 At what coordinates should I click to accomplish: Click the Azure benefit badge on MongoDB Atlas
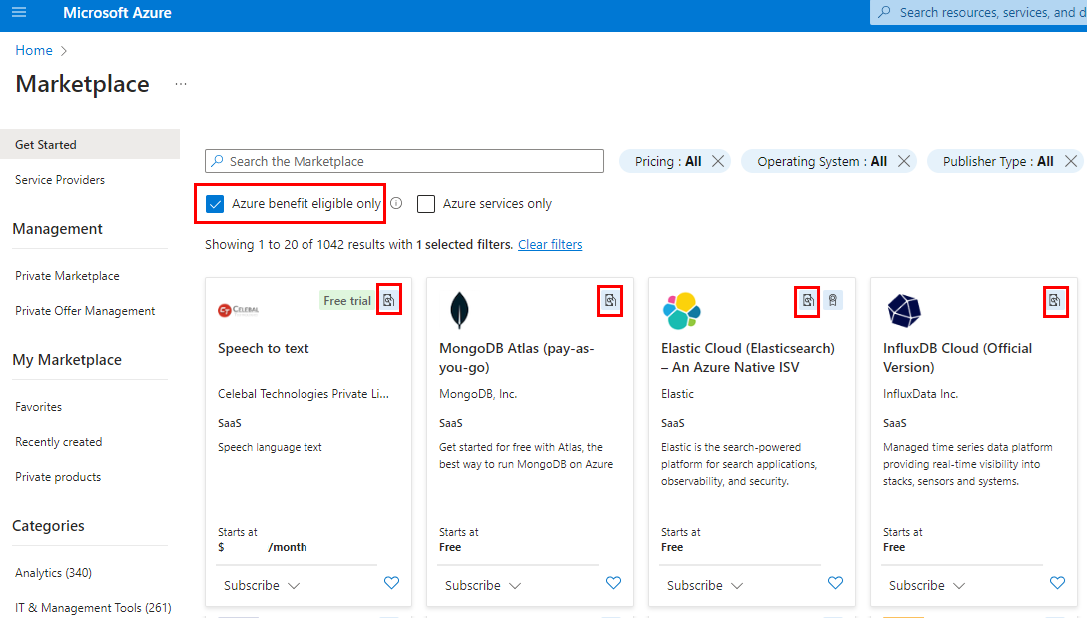tap(610, 301)
